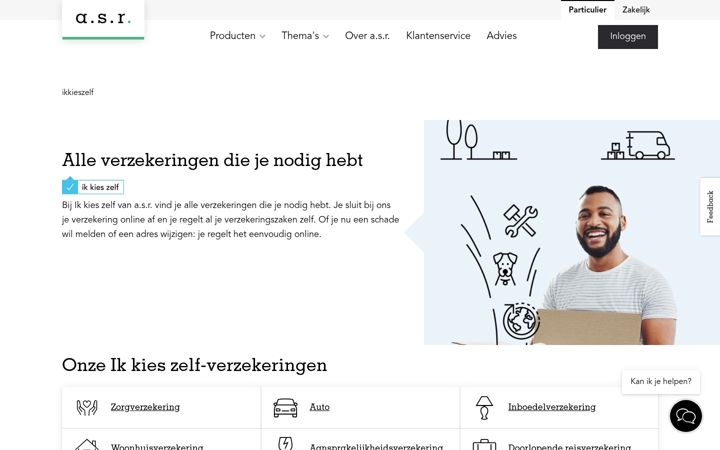Viewport: 720px width, 450px height.
Task: Click the Zorgverzekering hands-heart icon
Action: [87, 407]
